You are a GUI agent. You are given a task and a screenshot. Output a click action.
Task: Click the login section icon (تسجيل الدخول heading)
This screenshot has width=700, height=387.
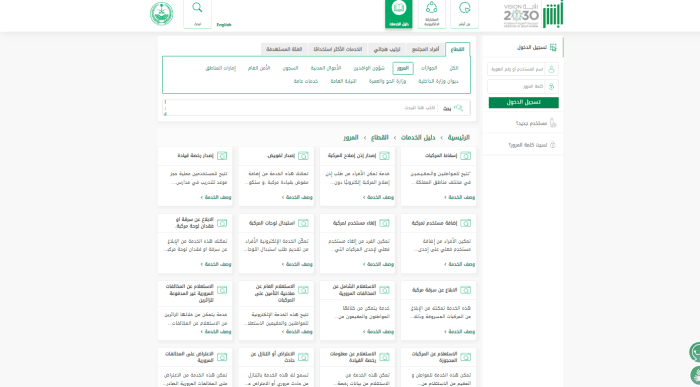tap(554, 47)
